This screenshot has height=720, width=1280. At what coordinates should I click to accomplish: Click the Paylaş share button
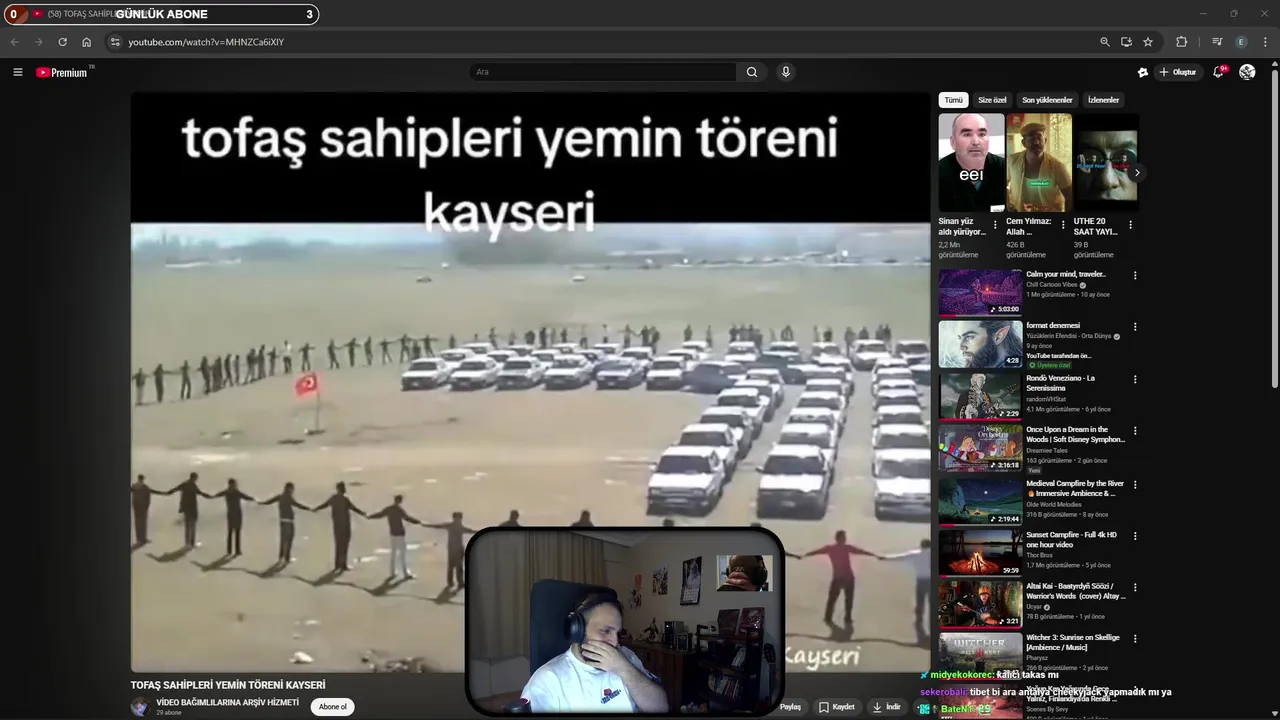[790, 707]
